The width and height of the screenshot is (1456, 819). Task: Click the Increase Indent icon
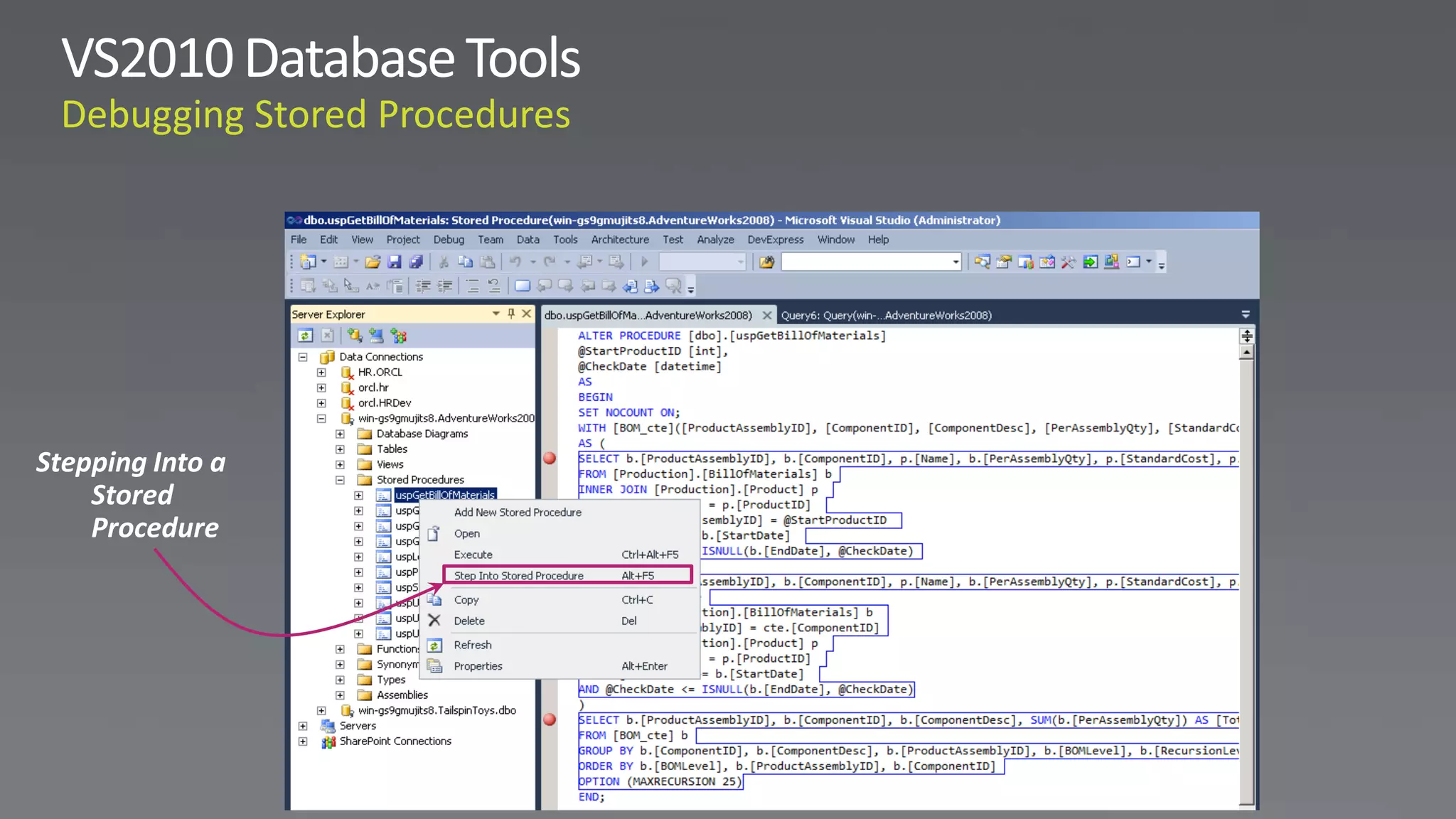pos(445,286)
